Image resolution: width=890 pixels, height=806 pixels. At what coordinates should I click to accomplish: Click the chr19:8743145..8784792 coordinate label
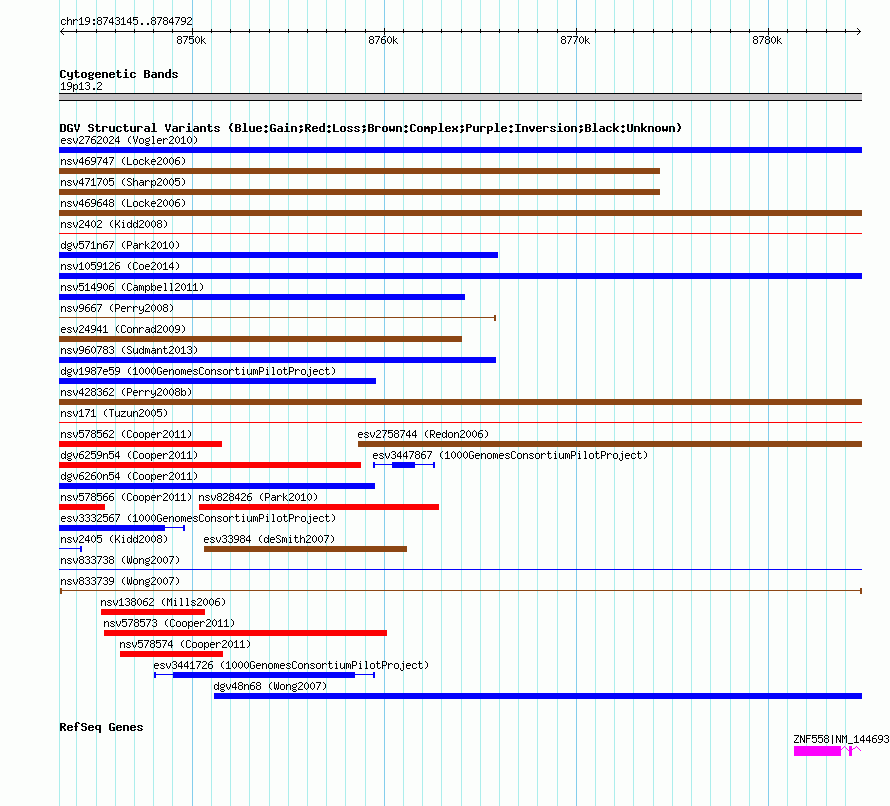pyautogui.click(x=126, y=21)
